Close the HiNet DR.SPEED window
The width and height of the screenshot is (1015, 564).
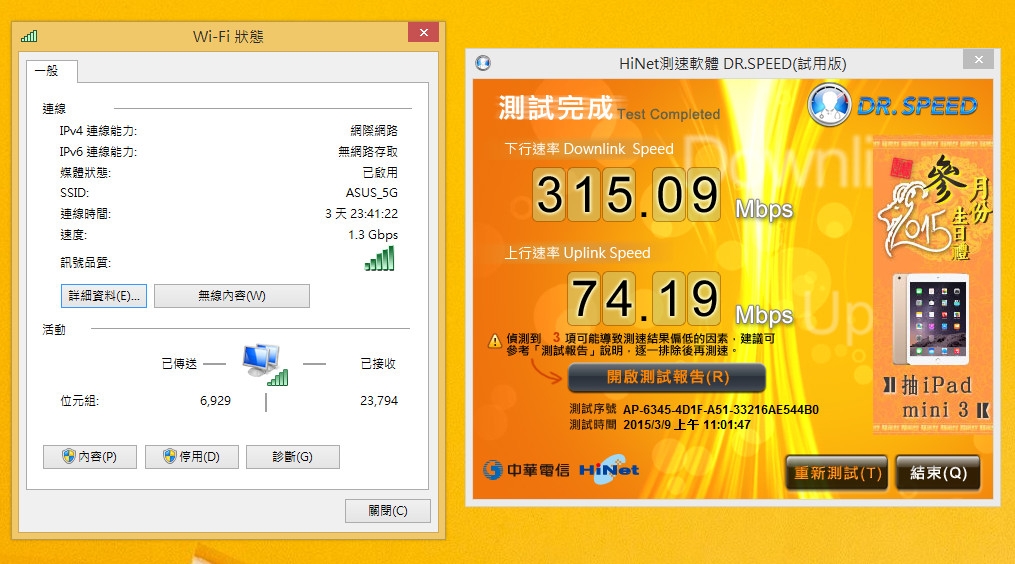click(x=978, y=60)
